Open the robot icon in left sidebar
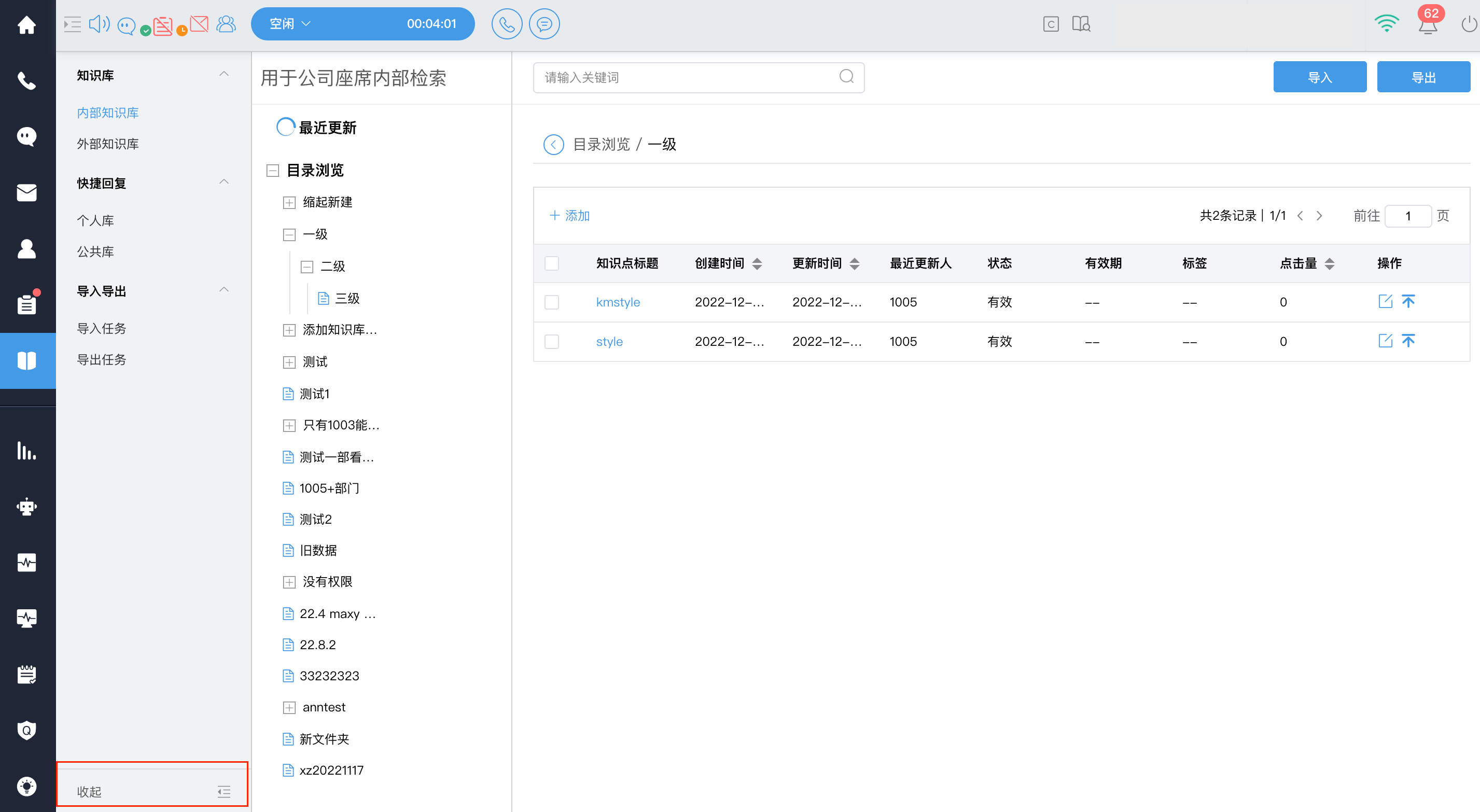Screen dimensions: 1480x812 tap(26, 507)
